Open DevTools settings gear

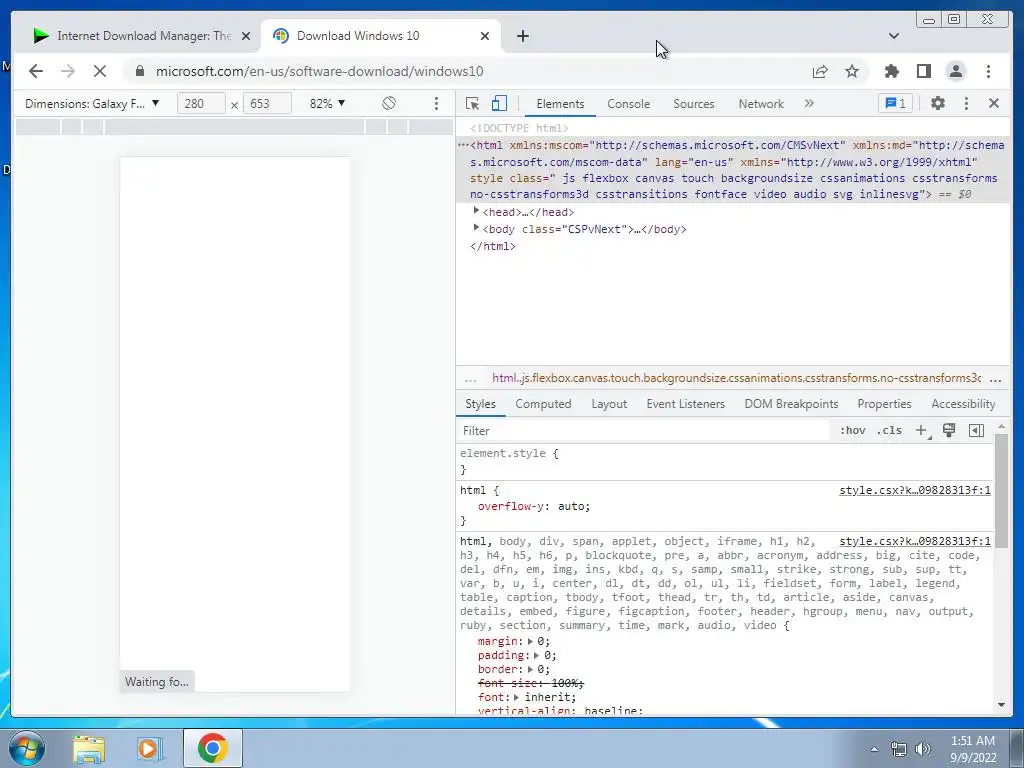[x=938, y=103]
